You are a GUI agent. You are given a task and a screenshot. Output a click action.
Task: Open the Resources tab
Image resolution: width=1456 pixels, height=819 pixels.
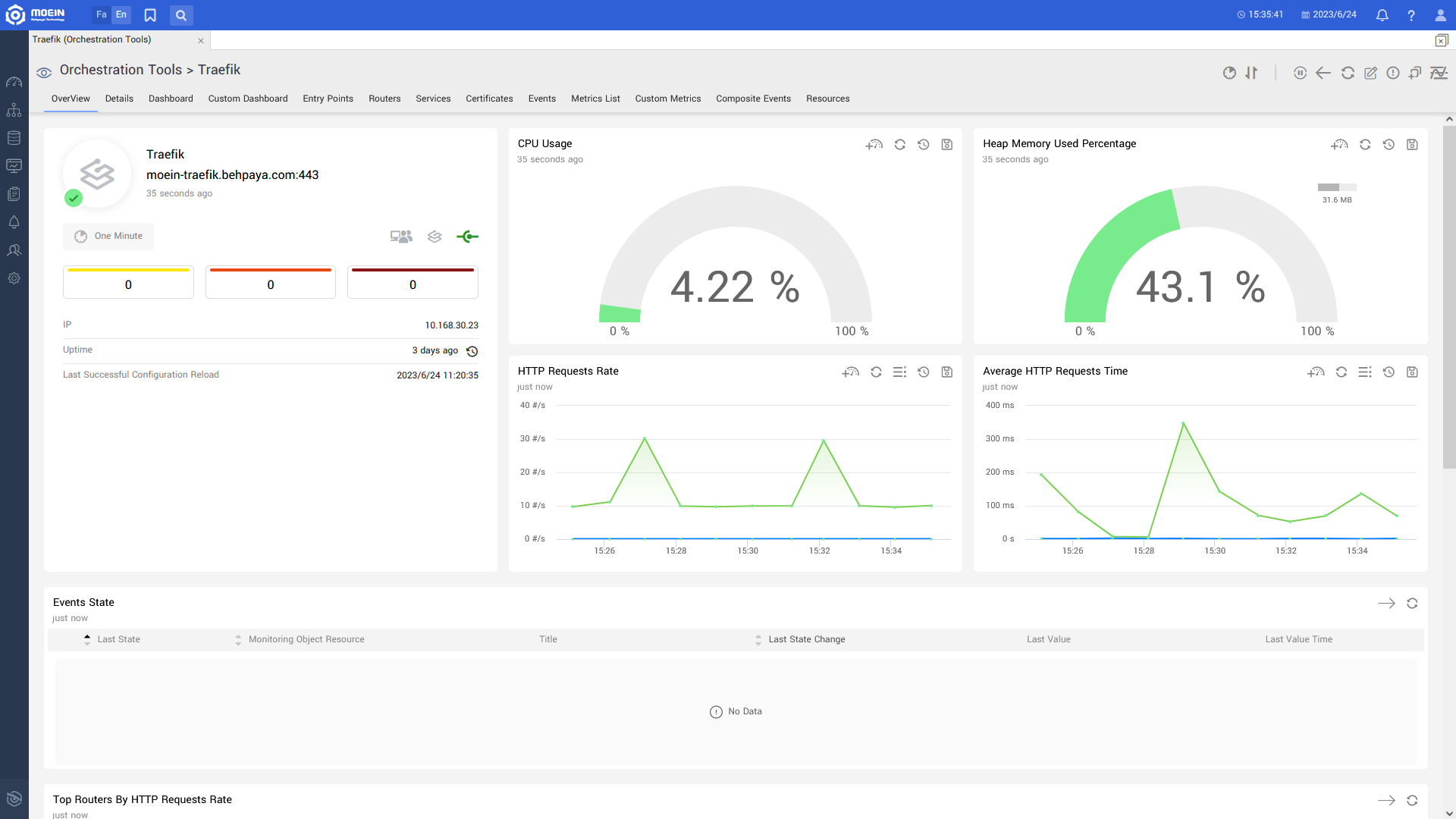(x=827, y=99)
